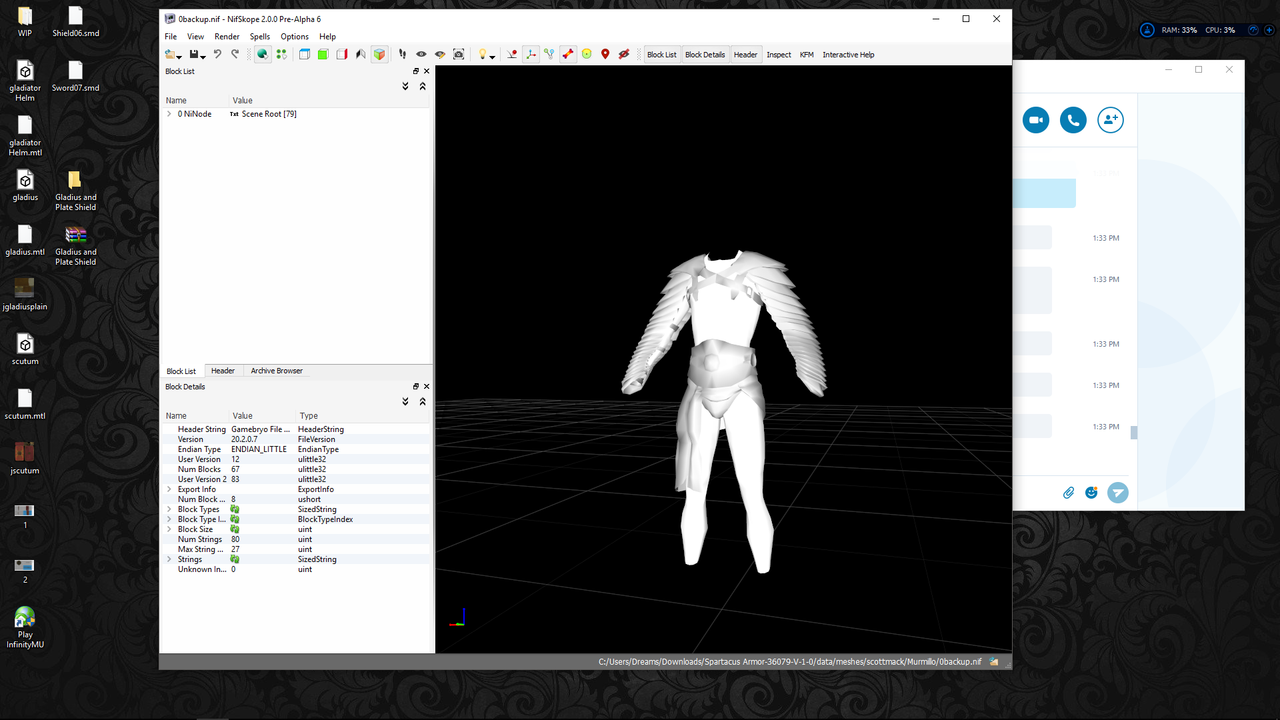1280x720 pixels.
Task: Toggle Block Details panel toolbar button
Action: pos(705,55)
